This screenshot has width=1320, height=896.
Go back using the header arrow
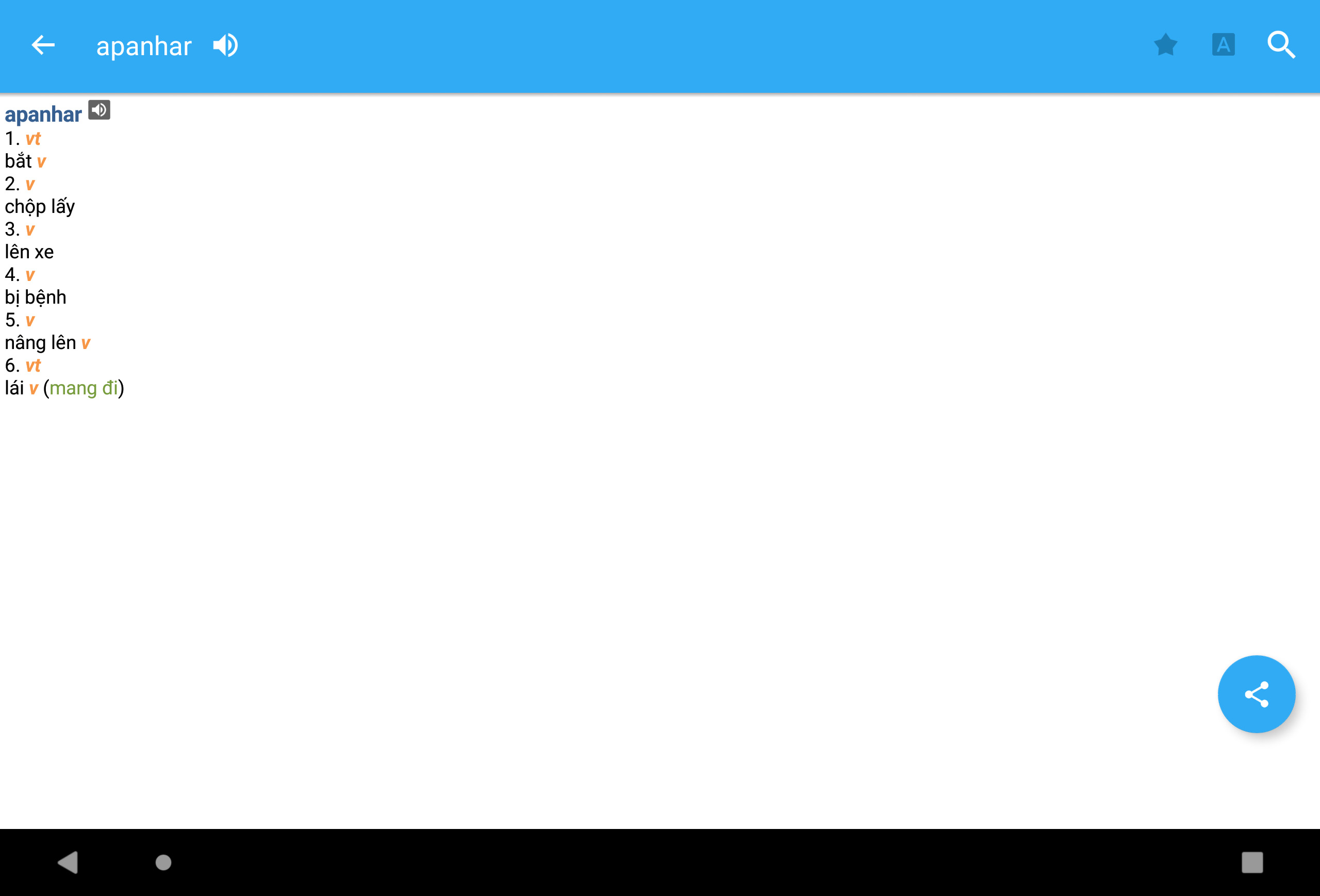43,45
